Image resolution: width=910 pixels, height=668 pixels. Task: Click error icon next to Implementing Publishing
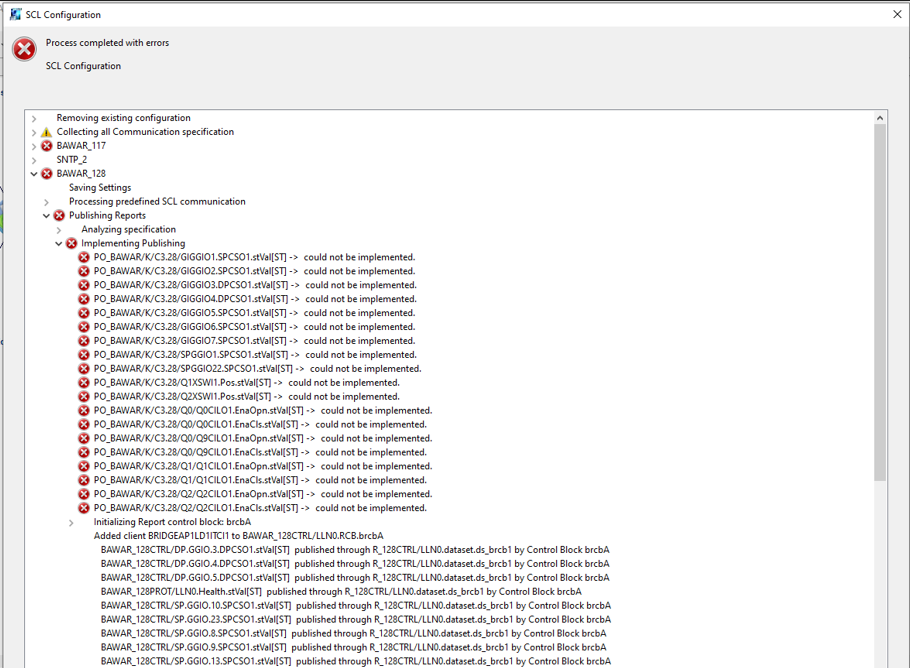pyautogui.click(x=71, y=244)
